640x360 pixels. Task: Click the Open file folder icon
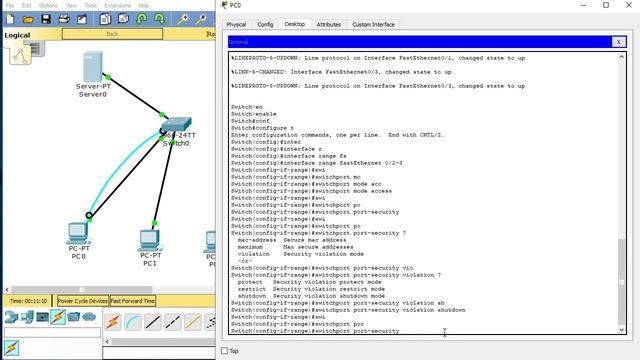click(28, 19)
